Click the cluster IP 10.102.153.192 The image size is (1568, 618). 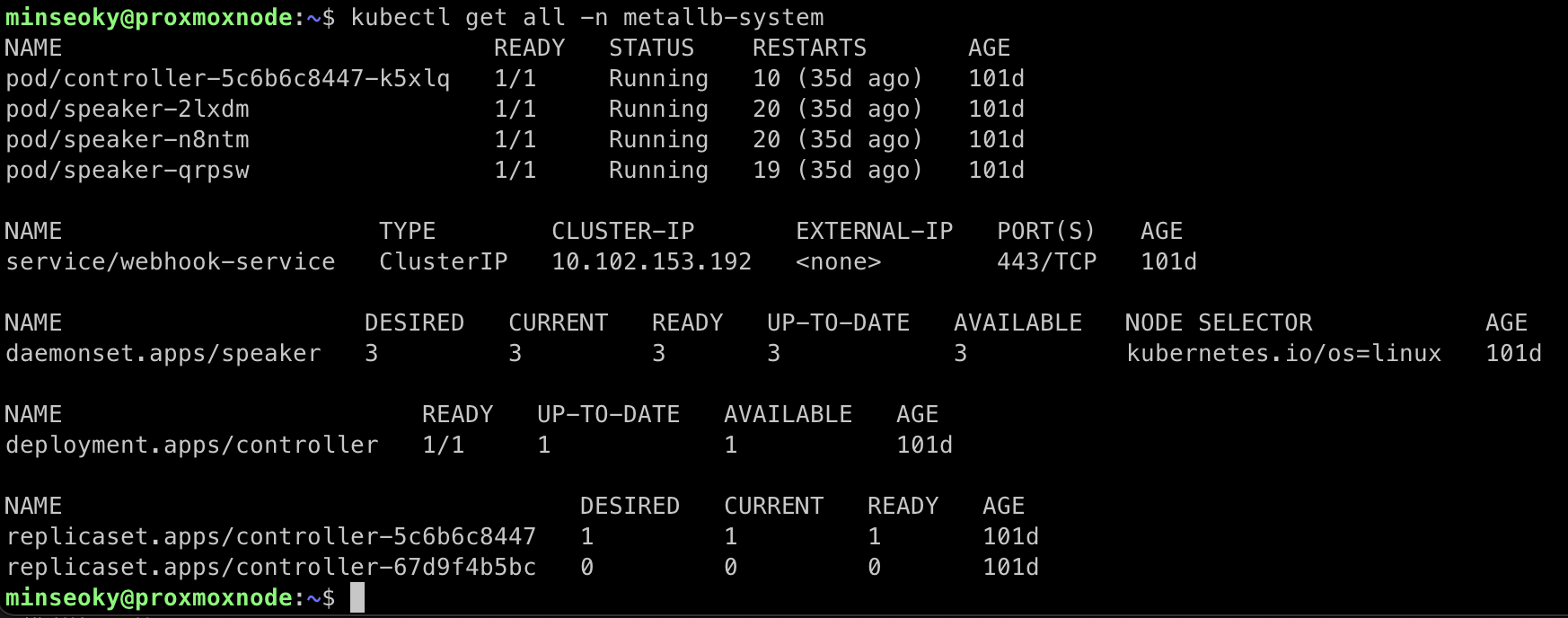(651, 262)
